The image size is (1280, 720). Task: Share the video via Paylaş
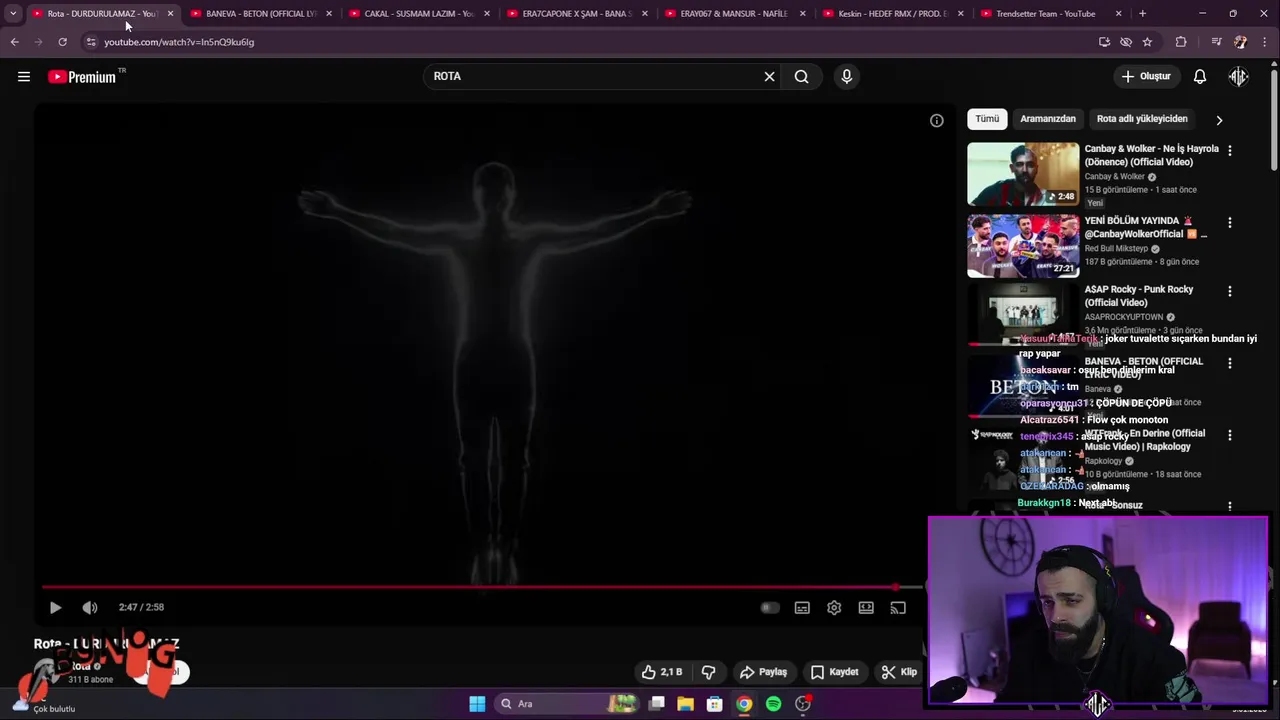pyautogui.click(x=763, y=672)
